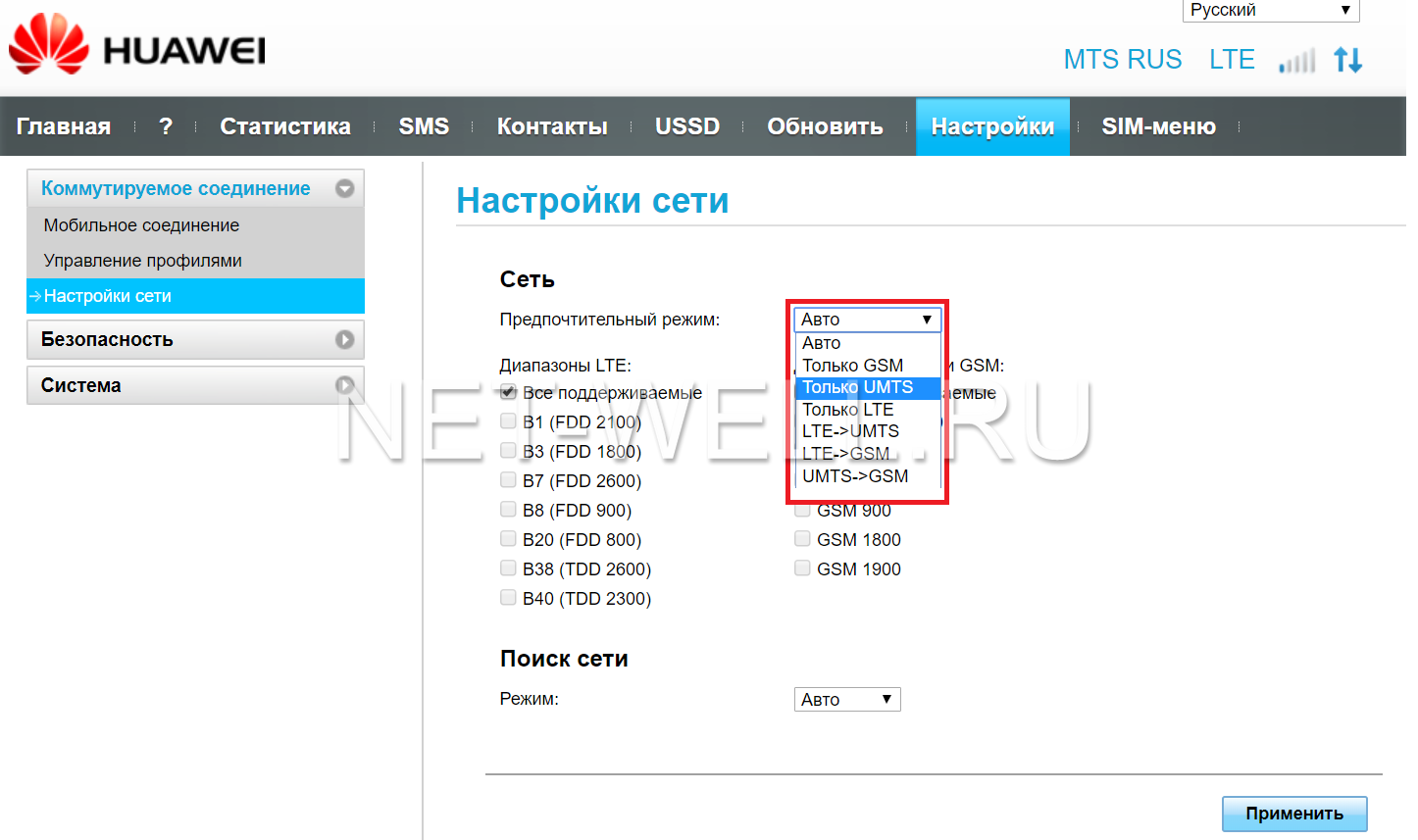Click the Huawei logo
Viewport: 1418px width, 840px height.
point(137,44)
